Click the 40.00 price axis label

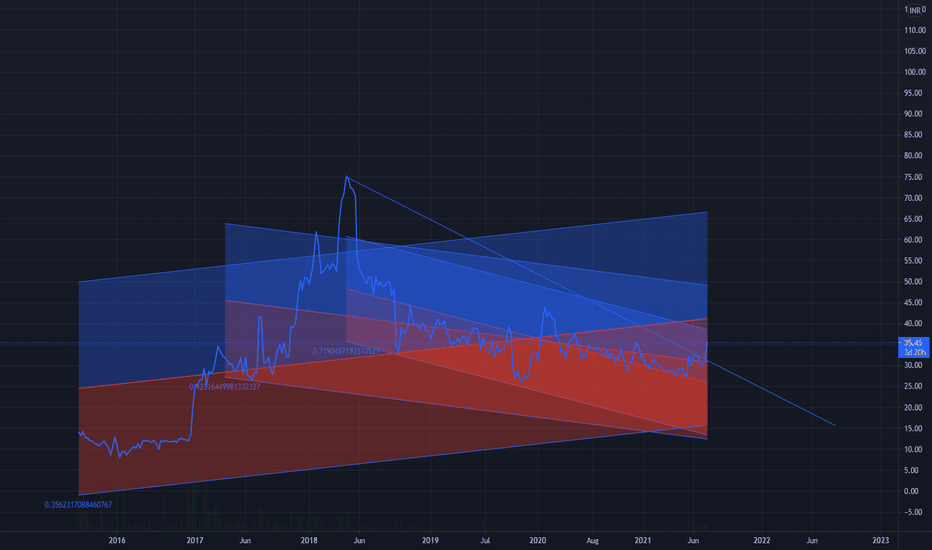point(913,323)
